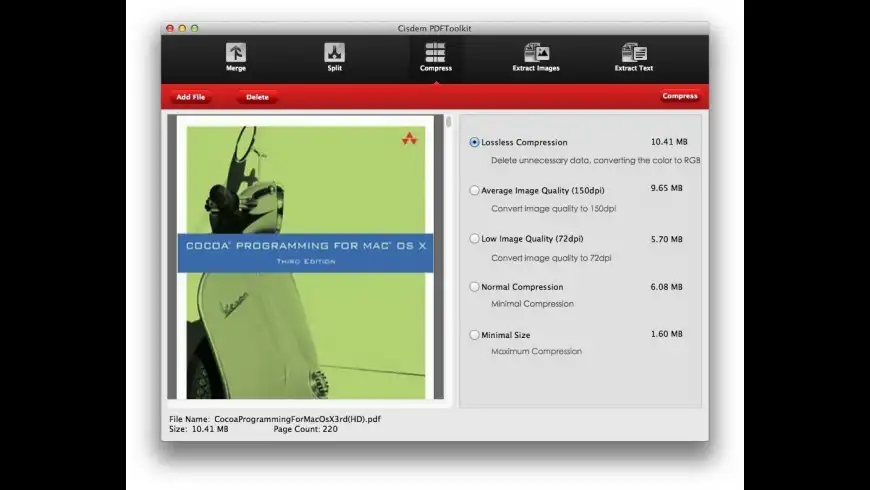Click the 'Maximum Compression' description
Viewport: 870px width, 490px height.
coord(536,351)
